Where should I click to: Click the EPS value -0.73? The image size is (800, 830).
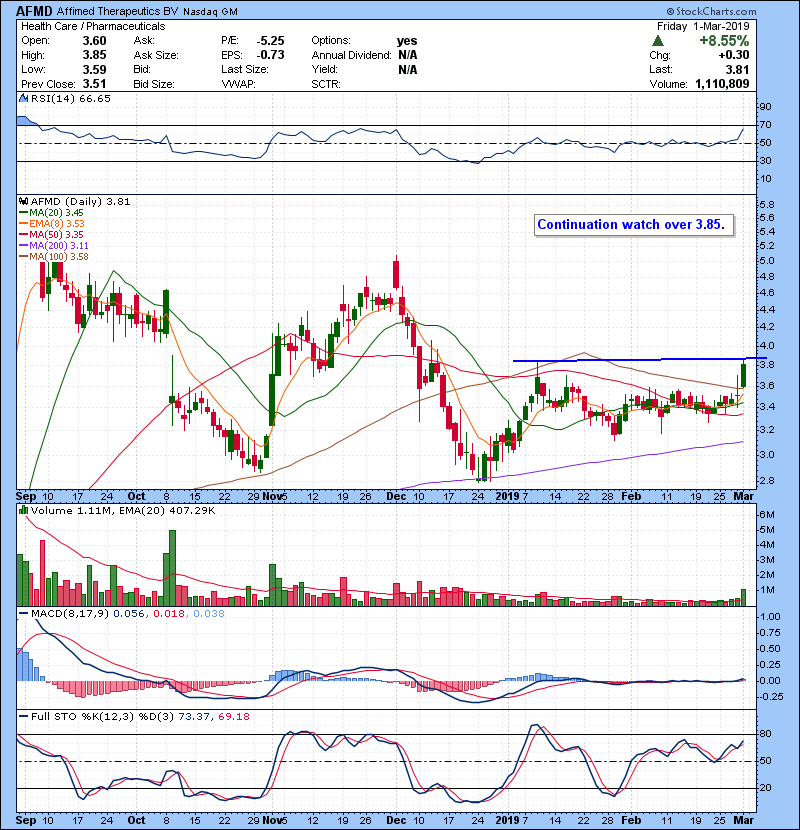270,55
